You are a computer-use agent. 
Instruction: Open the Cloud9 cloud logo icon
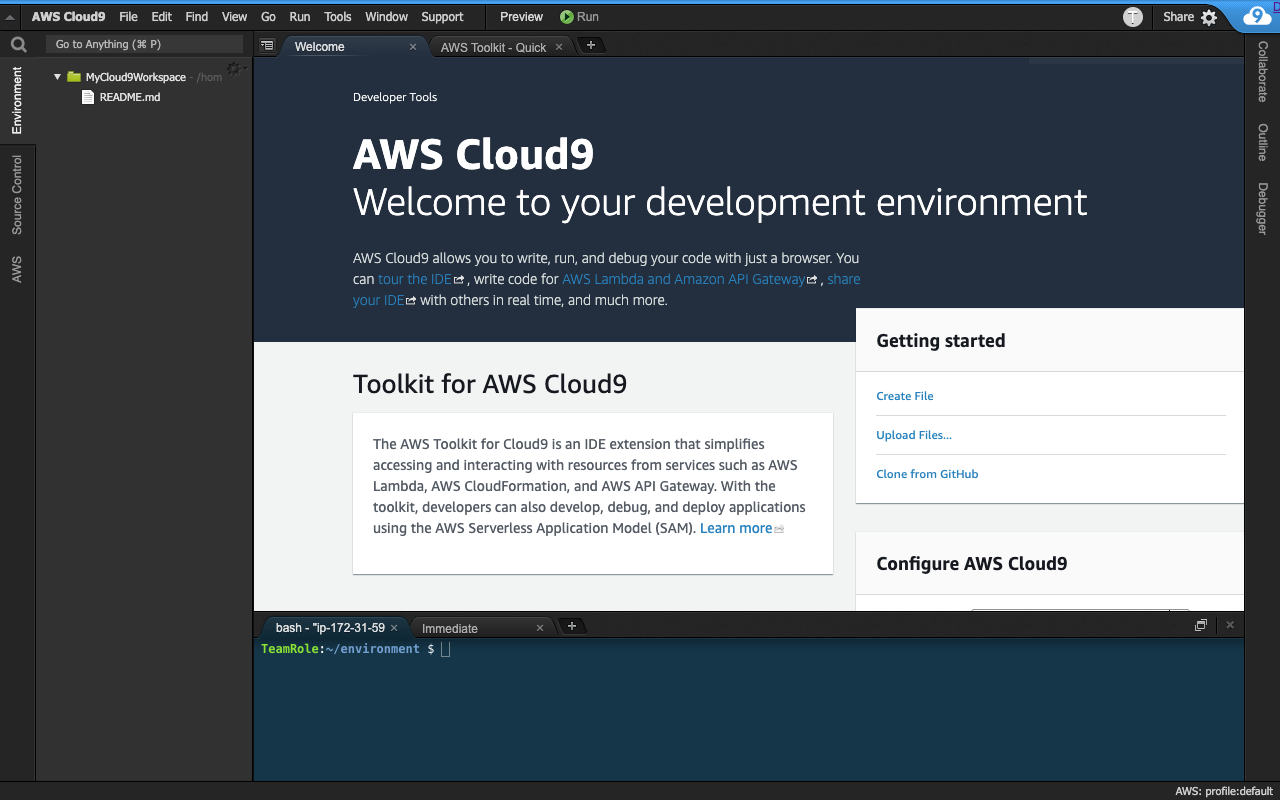pyautogui.click(x=1257, y=16)
